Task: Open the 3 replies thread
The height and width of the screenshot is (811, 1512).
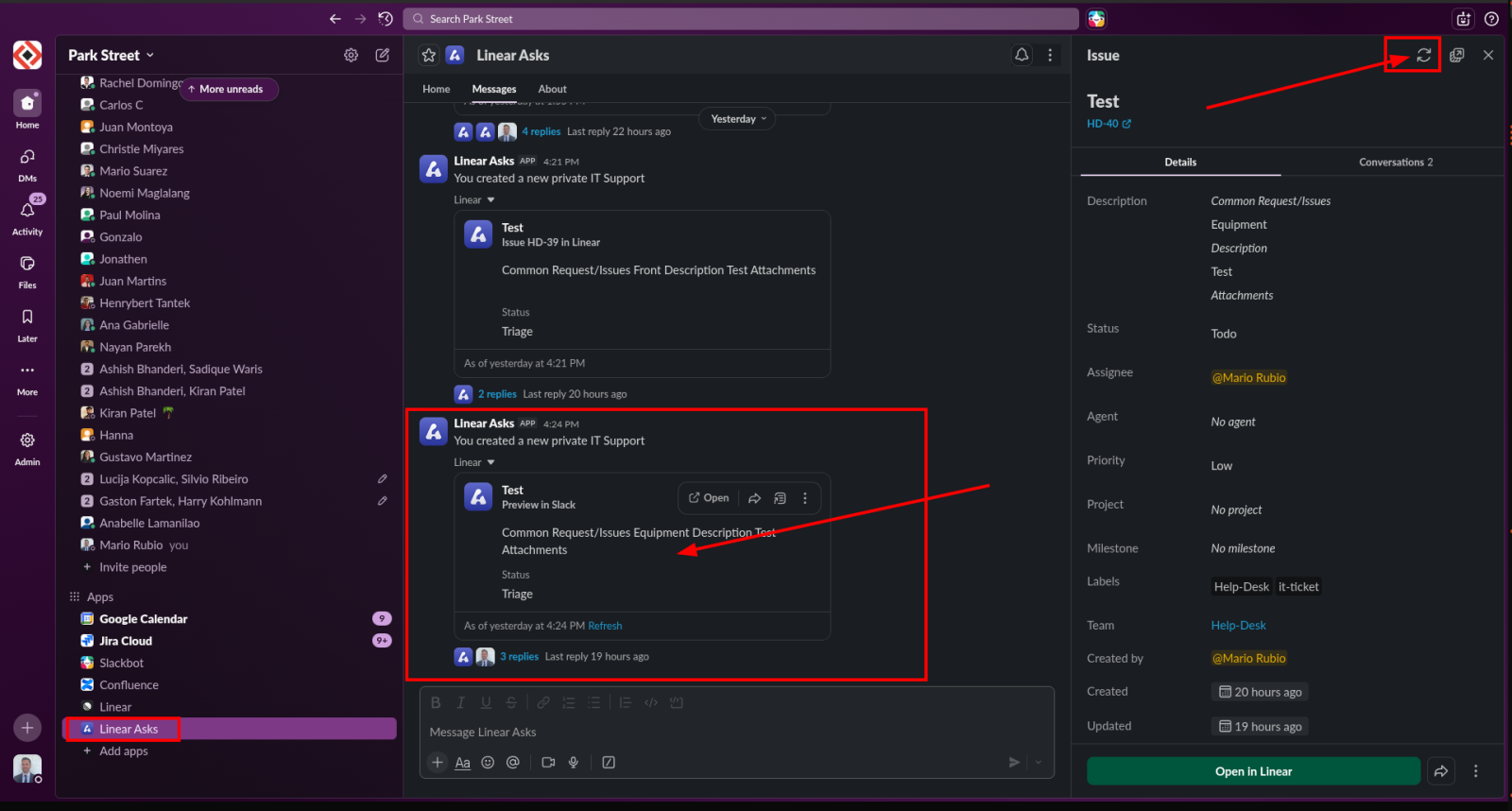Action: coord(519,657)
